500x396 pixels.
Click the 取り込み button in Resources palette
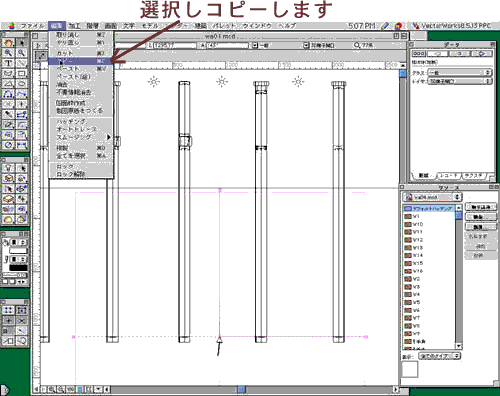pyautogui.click(x=481, y=207)
